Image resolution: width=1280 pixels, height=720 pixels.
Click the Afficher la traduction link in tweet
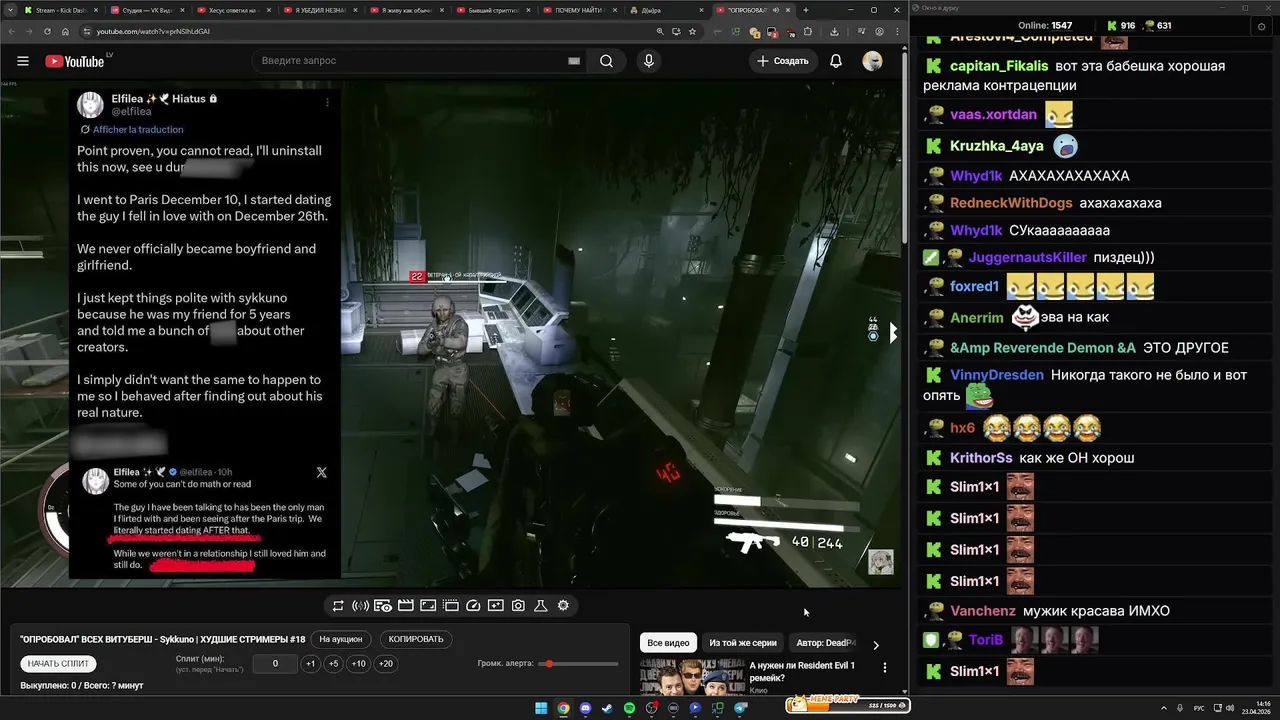click(x=138, y=129)
